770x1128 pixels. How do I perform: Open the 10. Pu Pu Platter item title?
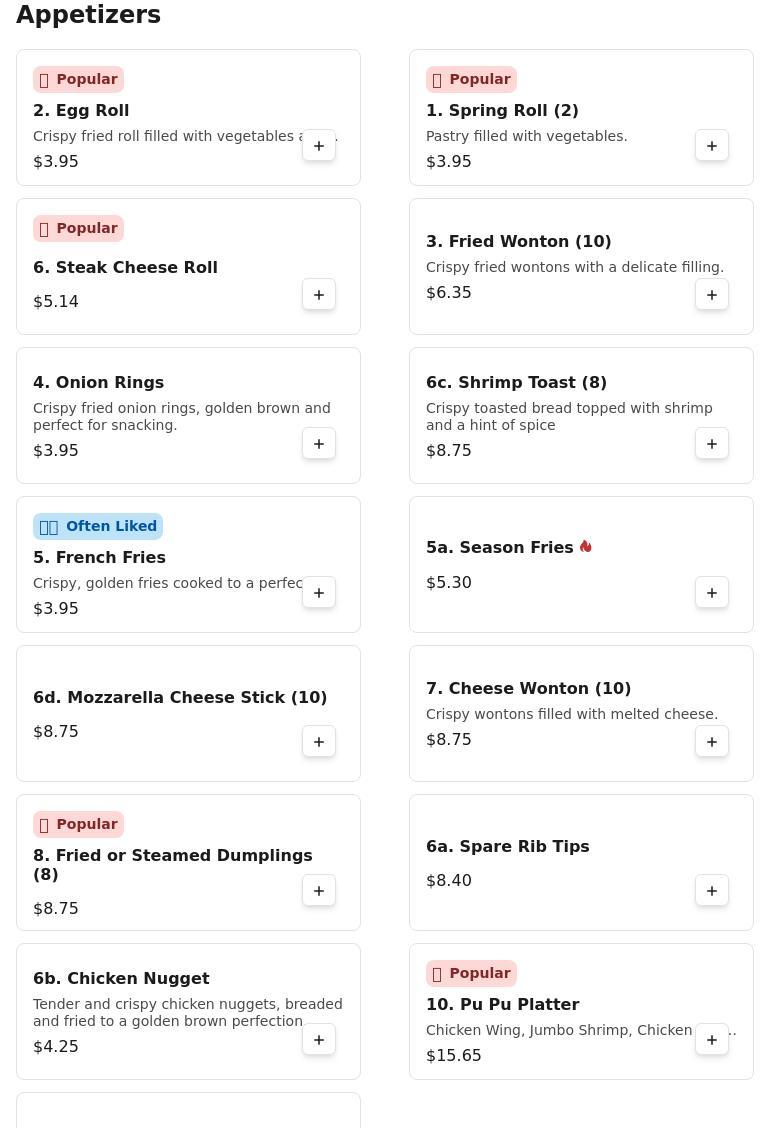pyautogui.click(x=502, y=1004)
